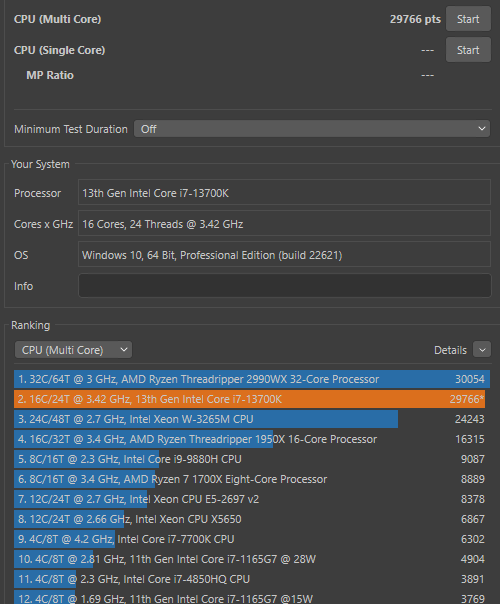The height and width of the screenshot is (604, 500).
Task: Click the OS field showing Windows 10
Action: click(x=285, y=255)
